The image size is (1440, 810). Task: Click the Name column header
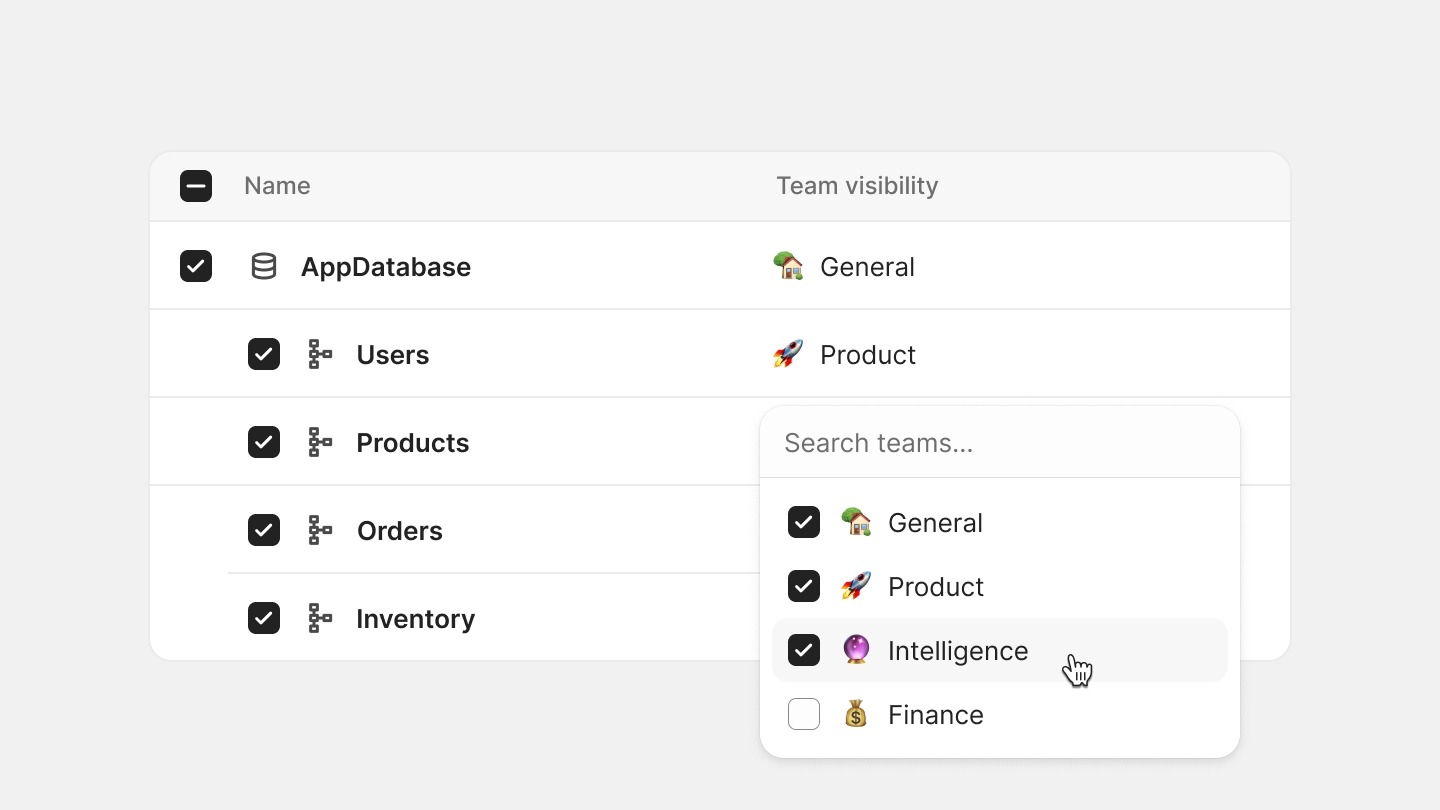[x=277, y=186]
